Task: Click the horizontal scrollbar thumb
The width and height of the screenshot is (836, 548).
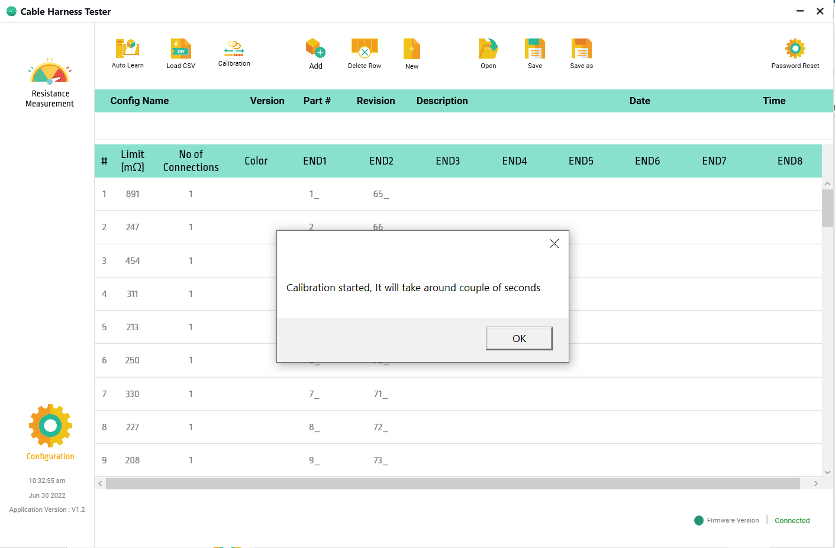Action: click(453, 483)
